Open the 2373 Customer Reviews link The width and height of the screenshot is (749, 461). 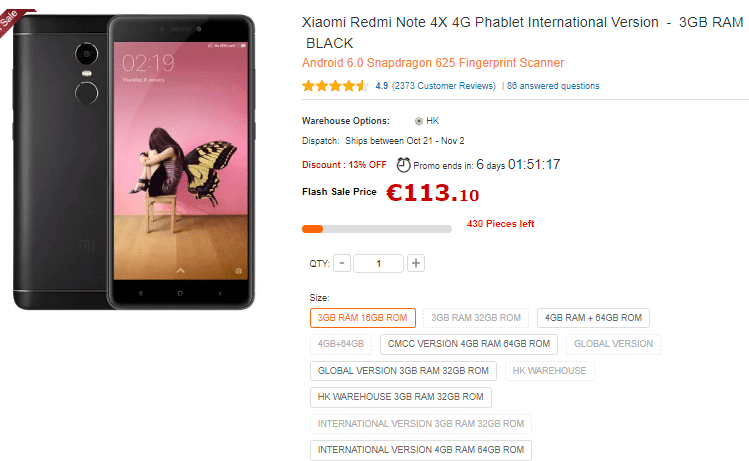[444, 86]
